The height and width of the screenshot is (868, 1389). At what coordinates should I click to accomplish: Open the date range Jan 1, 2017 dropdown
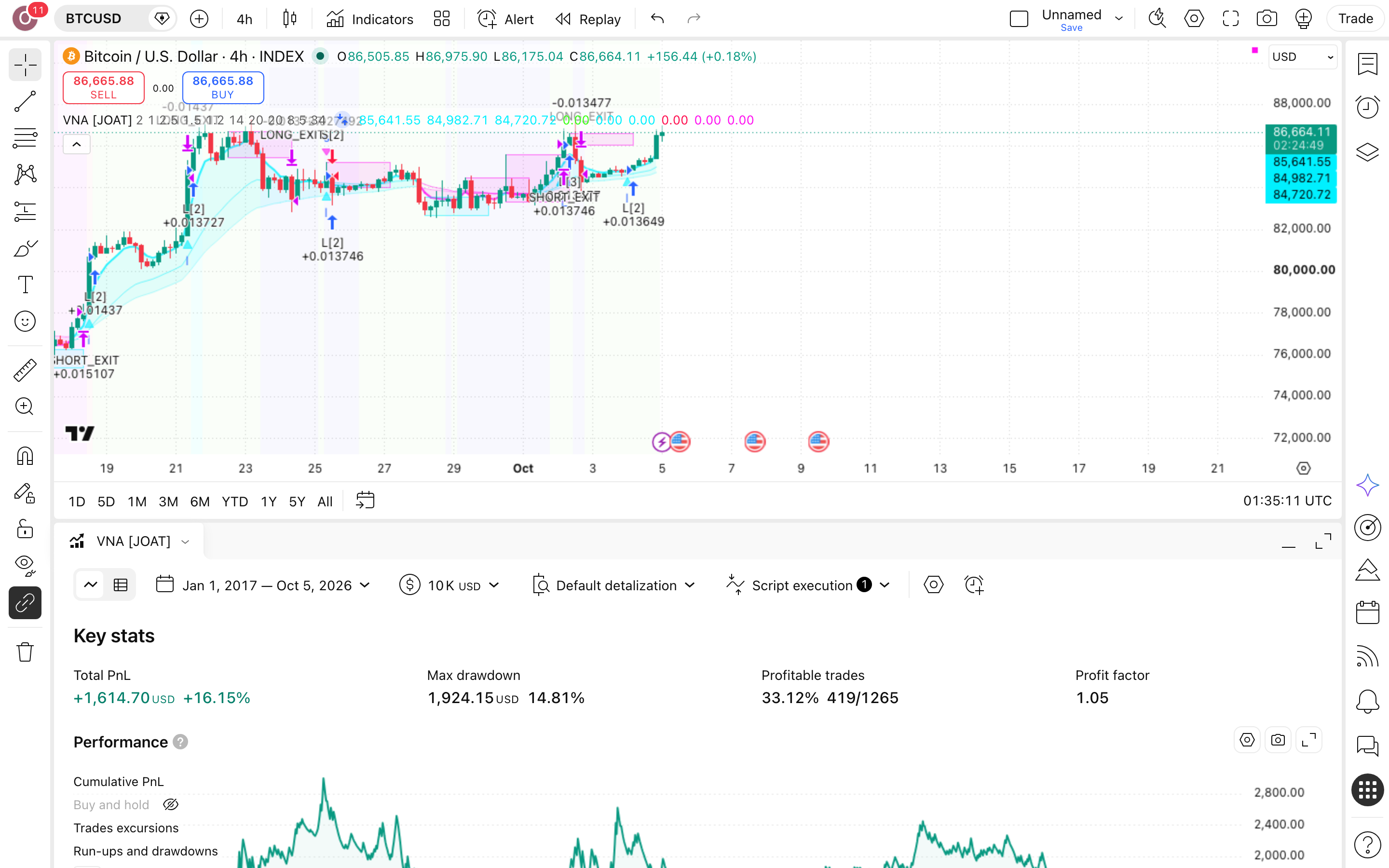coord(263,585)
